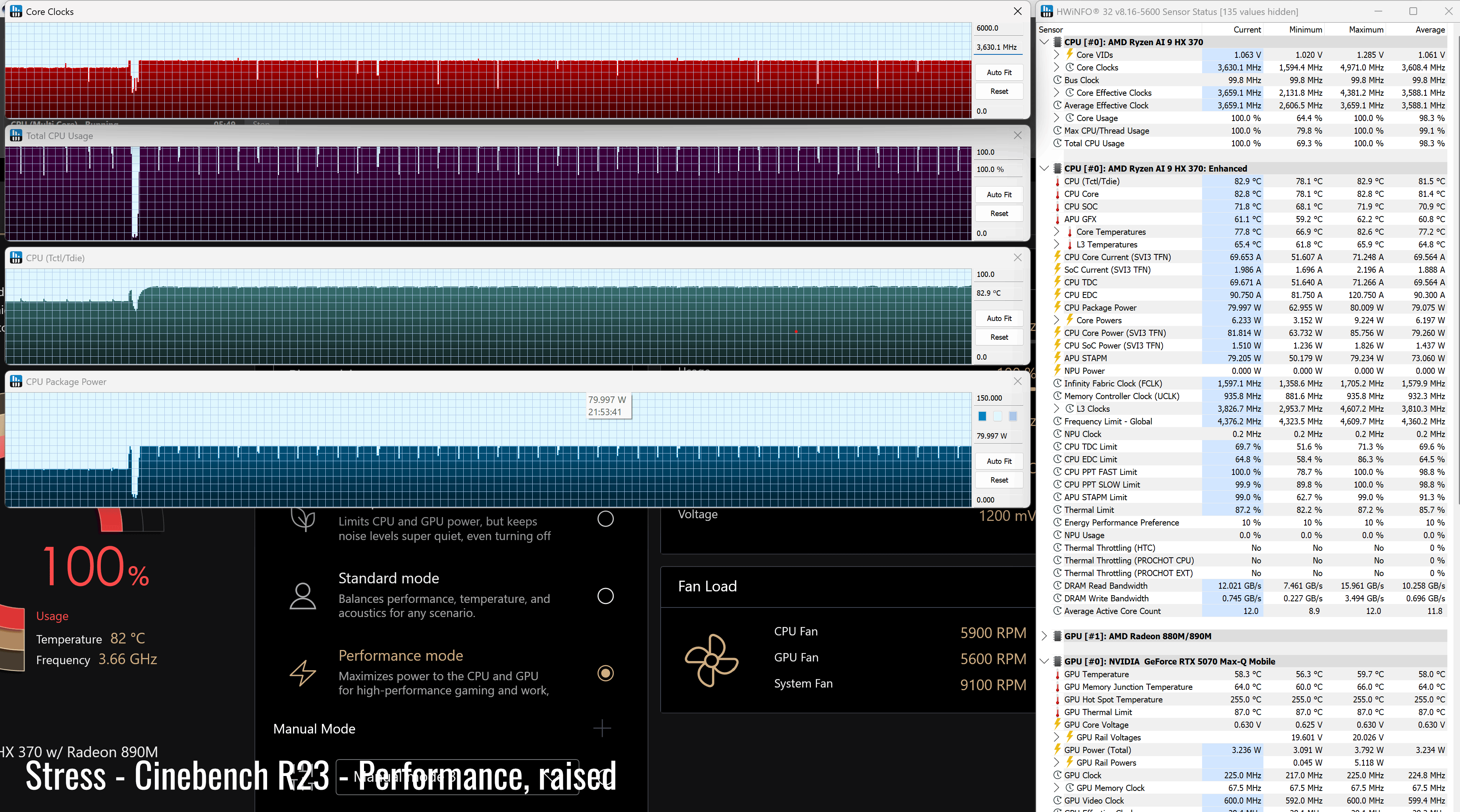The width and height of the screenshot is (1460, 812).
Task: Select the Performance mode radio button
Action: [x=605, y=673]
